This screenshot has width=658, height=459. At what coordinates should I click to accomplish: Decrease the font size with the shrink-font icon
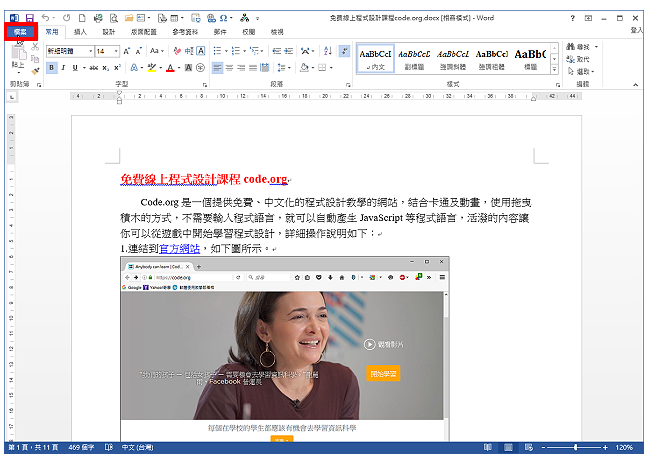point(138,51)
